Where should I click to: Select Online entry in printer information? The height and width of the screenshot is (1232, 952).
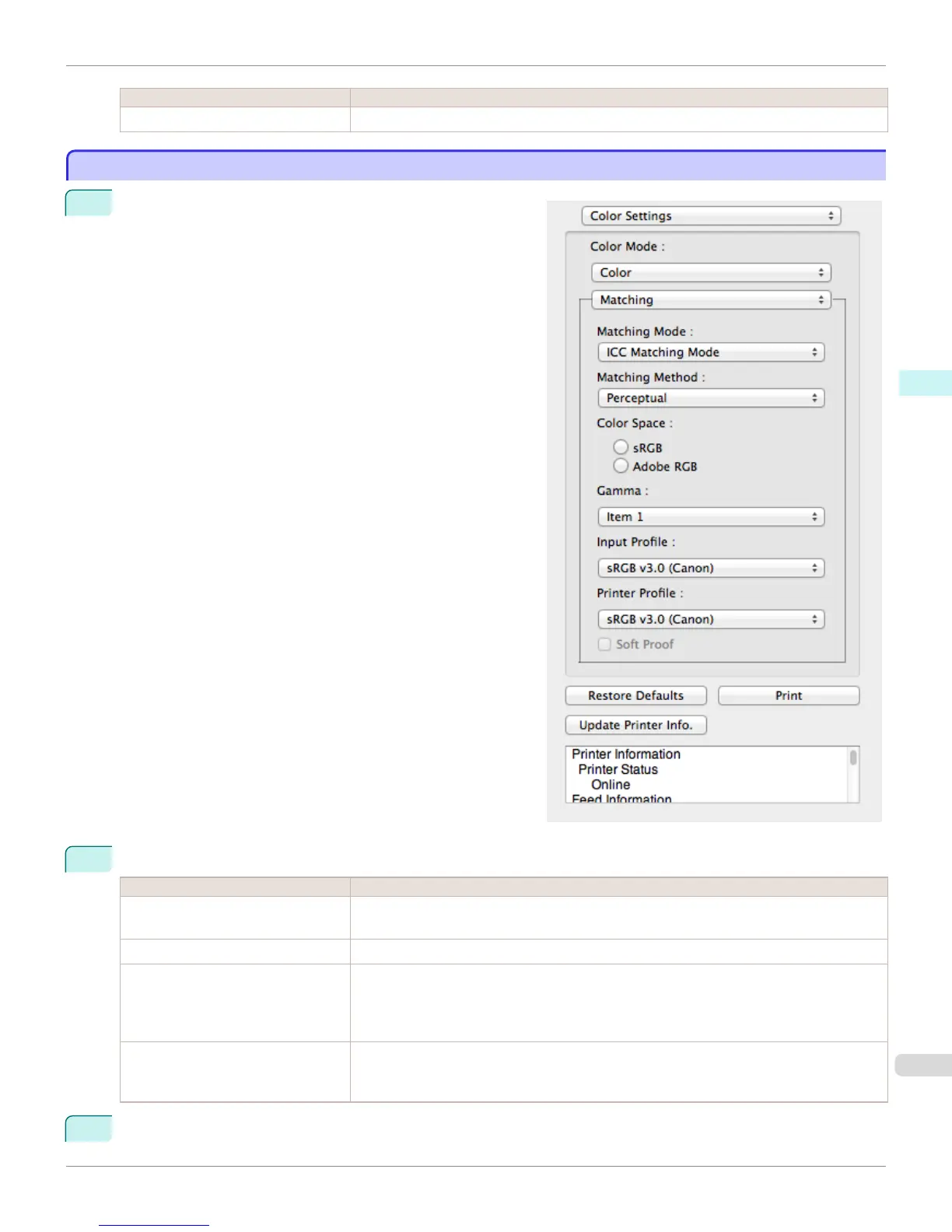click(611, 785)
